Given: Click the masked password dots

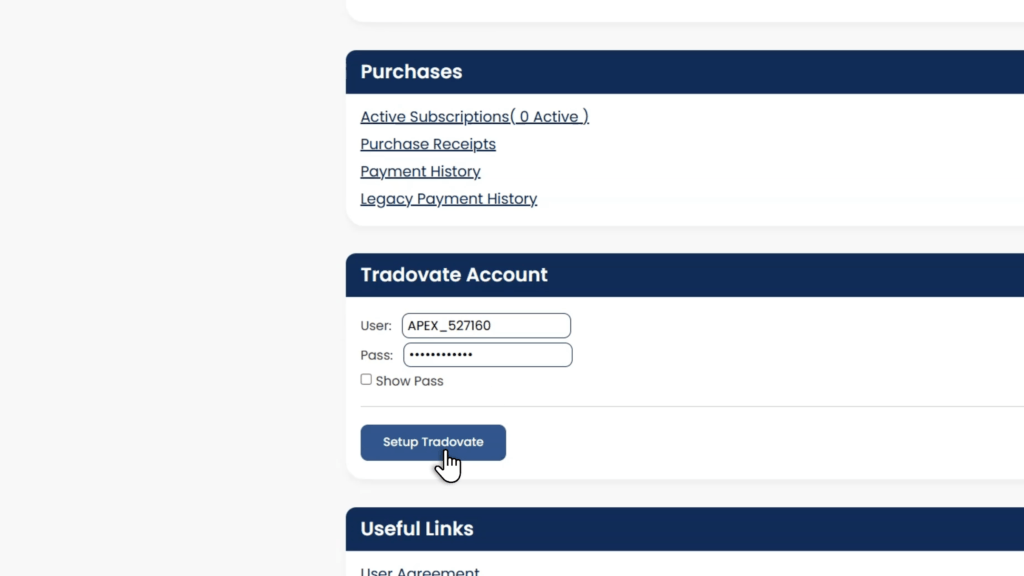Looking at the screenshot, I should 441,355.
